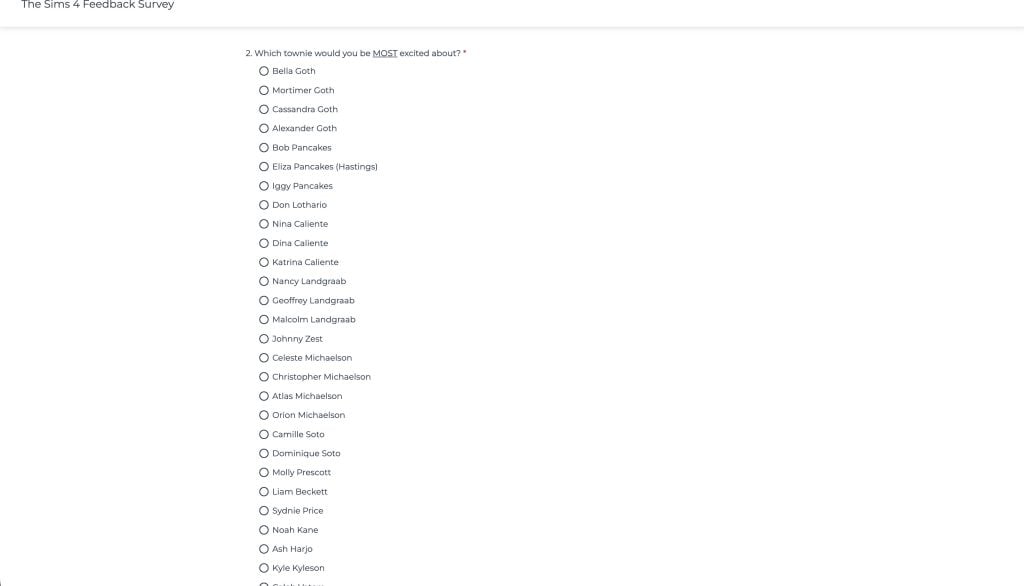Select Katrina Caliente
The width and height of the screenshot is (1024, 586).
(264, 262)
